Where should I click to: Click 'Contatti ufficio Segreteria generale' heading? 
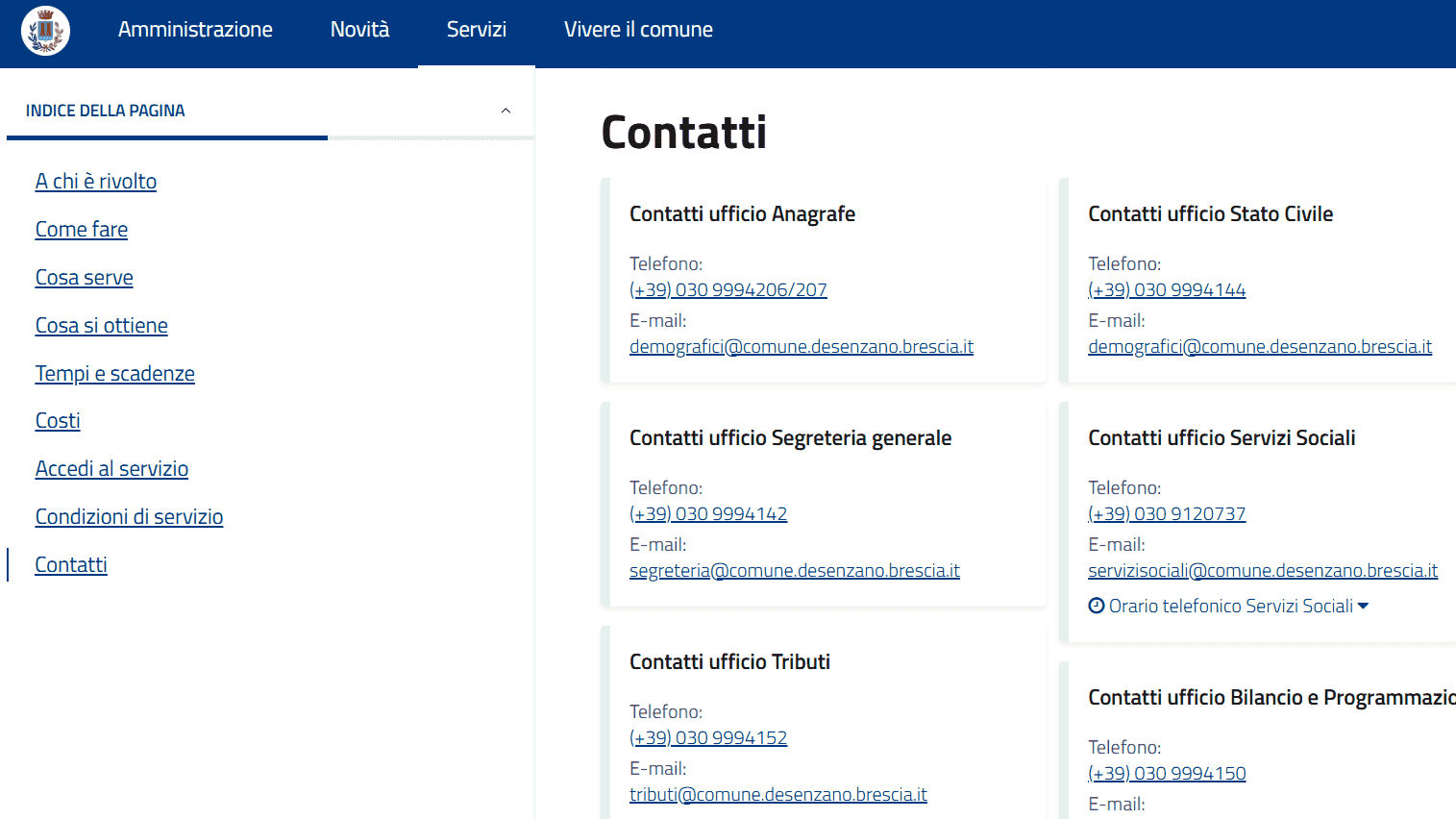[x=790, y=438]
